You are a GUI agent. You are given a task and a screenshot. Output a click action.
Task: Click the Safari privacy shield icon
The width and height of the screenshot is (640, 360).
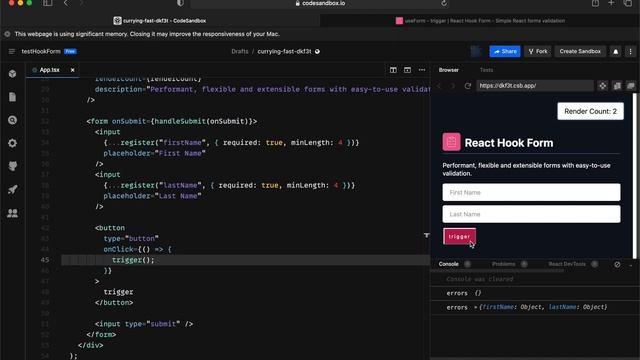(x=180, y=3)
